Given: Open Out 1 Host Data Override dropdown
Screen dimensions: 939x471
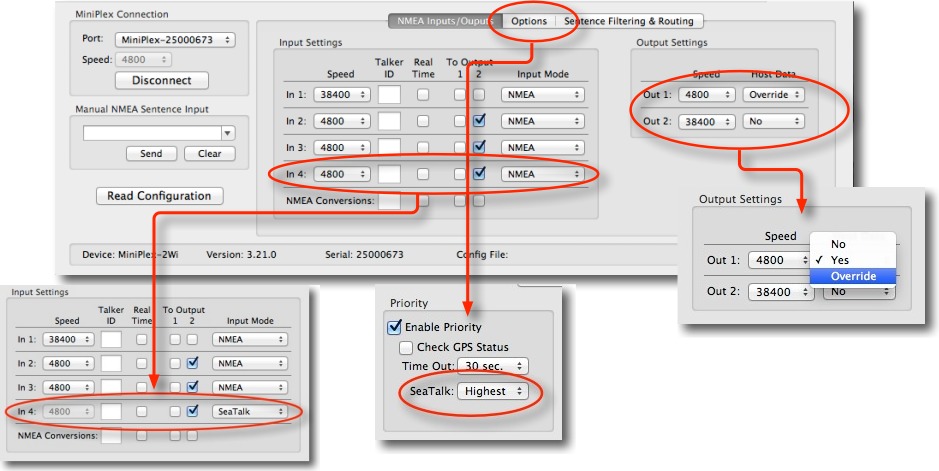Looking at the screenshot, I should click(x=774, y=95).
